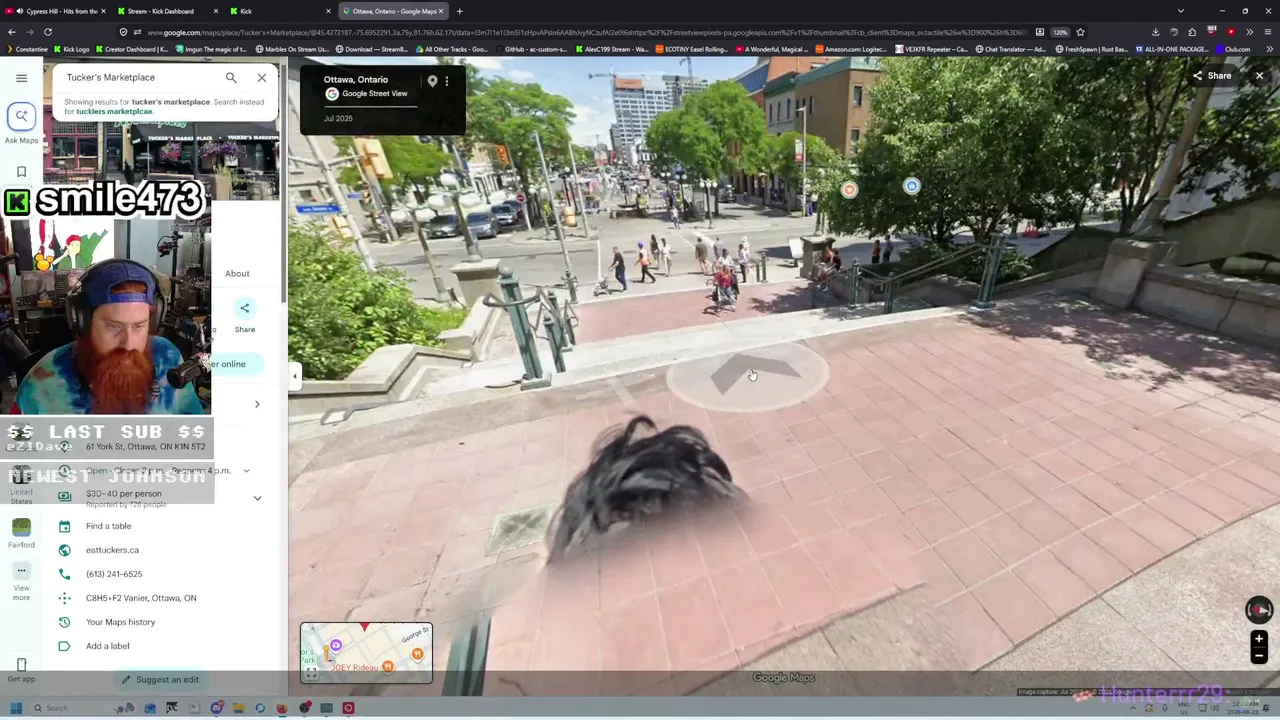This screenshot has height=720, width=1280.
Task: Click the search magnifier beside Tucker's Marketplace
Action: click(231, 77)
